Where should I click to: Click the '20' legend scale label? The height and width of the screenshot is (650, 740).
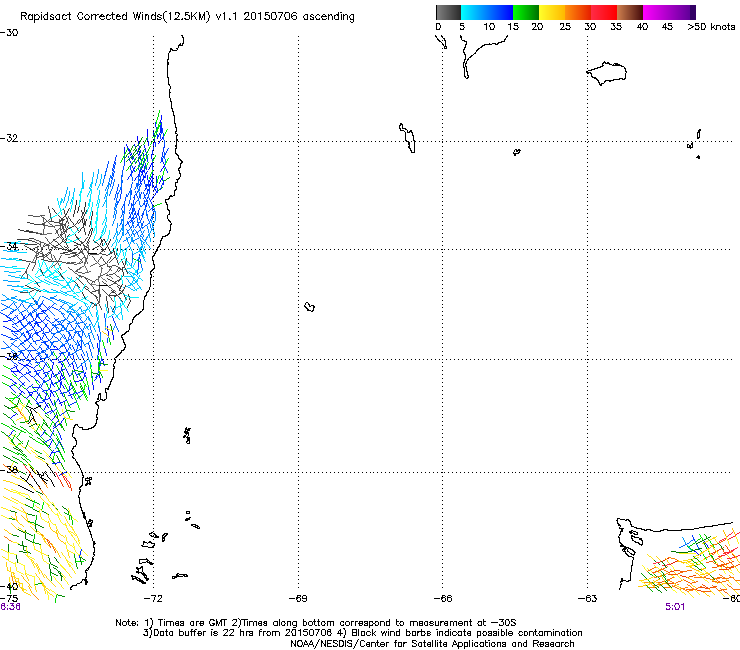pyautogui.click(x=537, y=27)
